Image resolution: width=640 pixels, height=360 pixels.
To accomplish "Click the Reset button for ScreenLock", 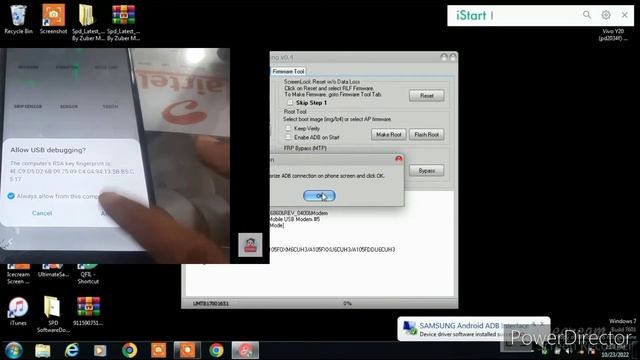I will pyautogui.click(x=427, y=96).
